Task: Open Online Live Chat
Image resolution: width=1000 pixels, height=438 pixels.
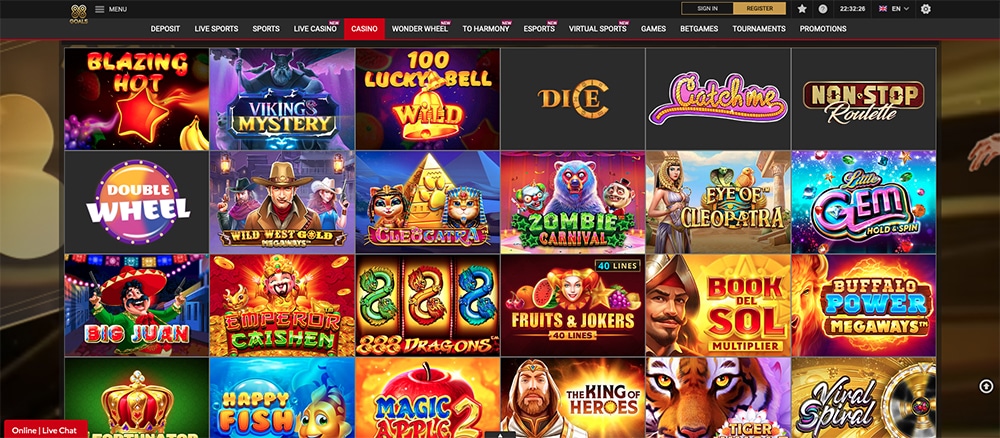Action: tap(45, 430)
